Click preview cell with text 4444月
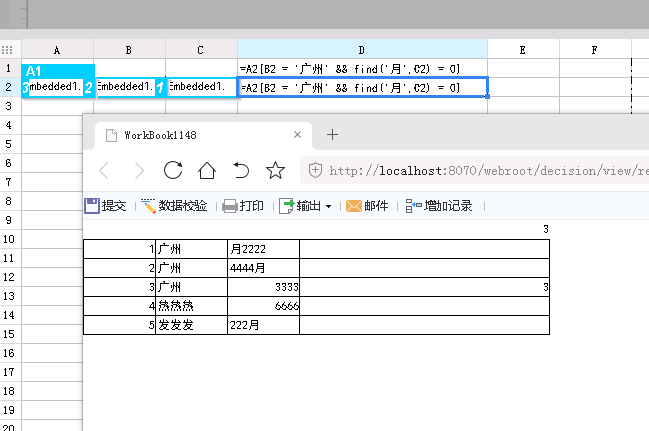 [263, 268]
